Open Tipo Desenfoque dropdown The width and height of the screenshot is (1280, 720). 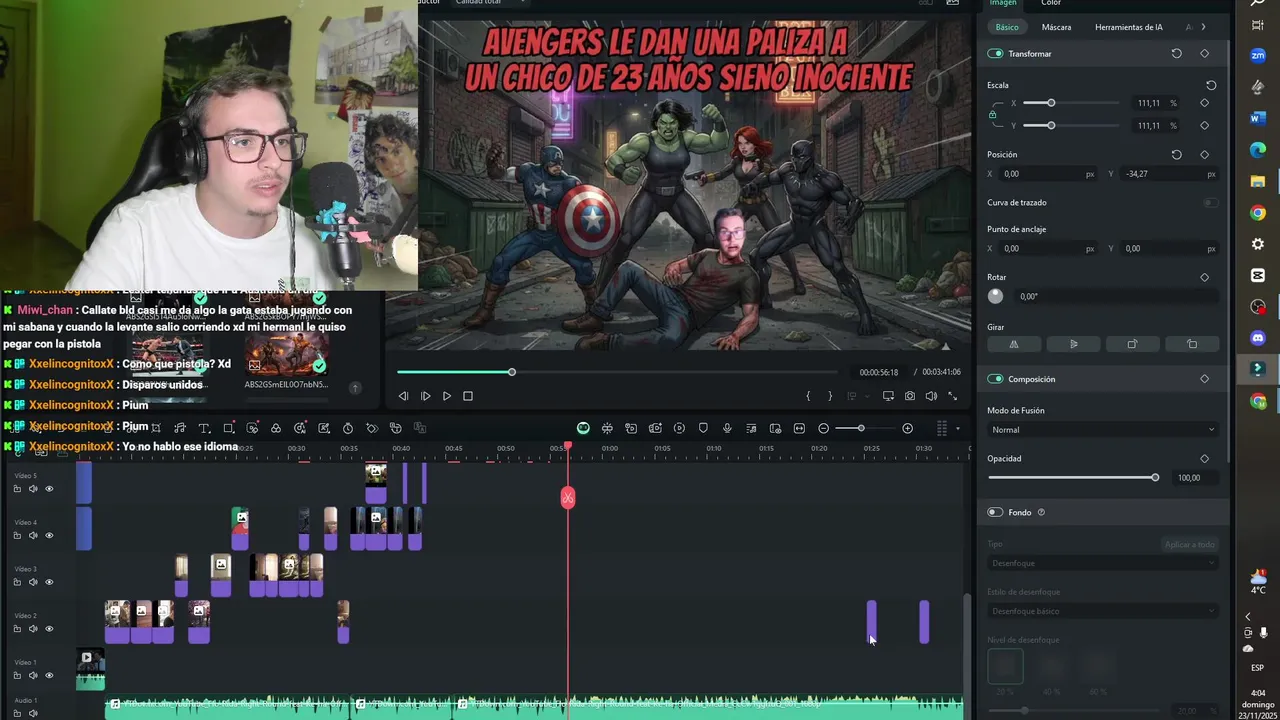(x=1102, y=563)
